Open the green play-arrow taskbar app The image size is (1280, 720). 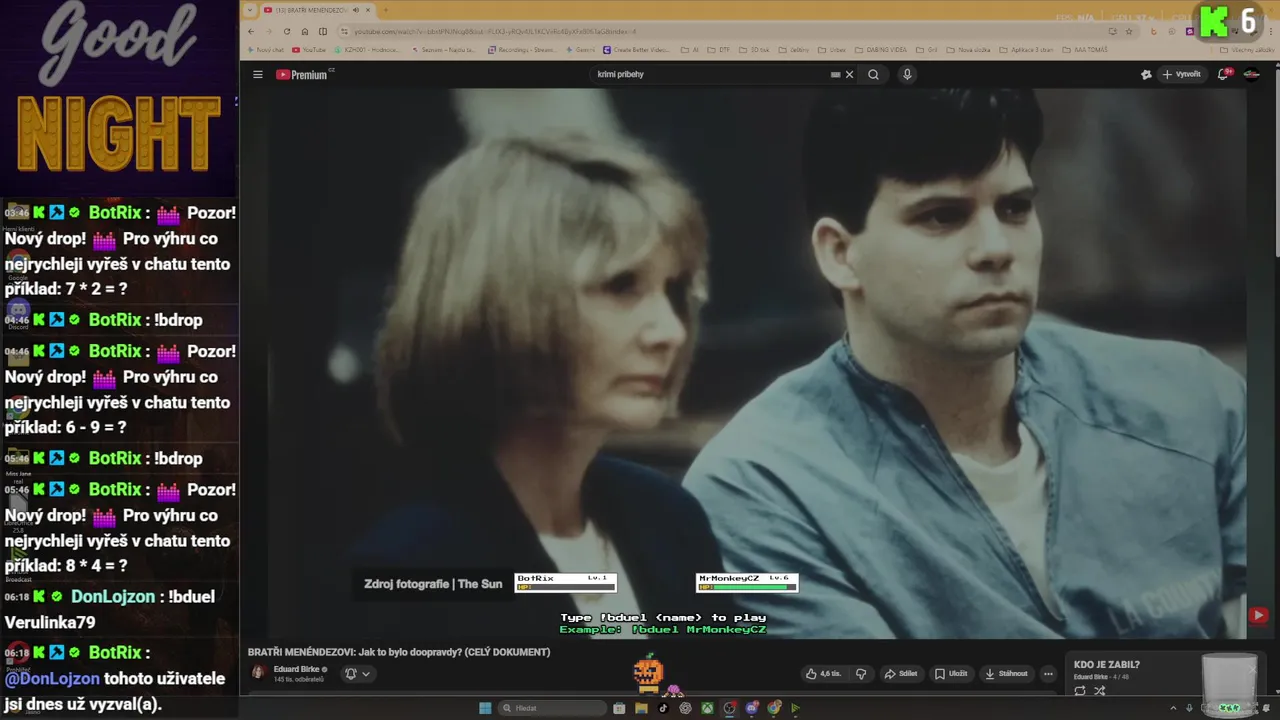pos(795,708)
